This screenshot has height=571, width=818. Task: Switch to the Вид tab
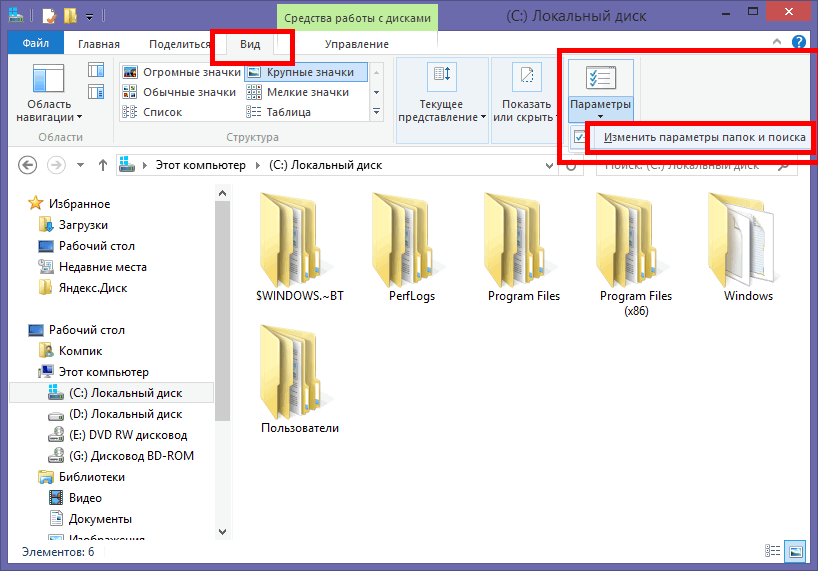[x=250, y=44]
